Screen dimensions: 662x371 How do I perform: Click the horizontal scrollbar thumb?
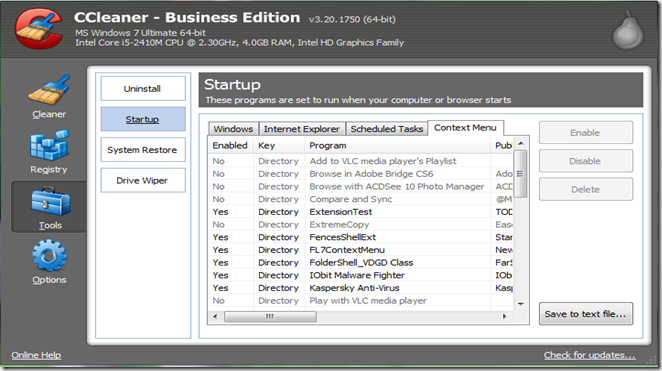click(270, 317)
